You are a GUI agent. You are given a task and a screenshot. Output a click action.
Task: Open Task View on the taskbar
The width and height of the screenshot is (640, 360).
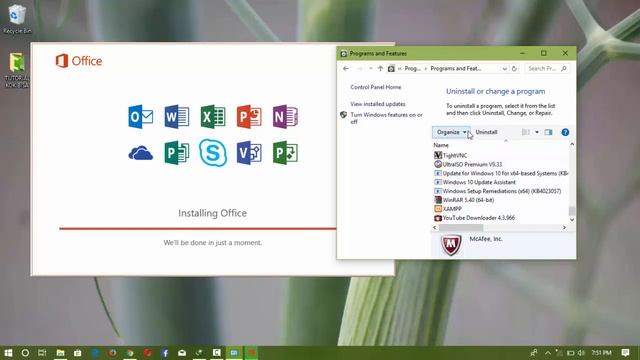point(42,353)
